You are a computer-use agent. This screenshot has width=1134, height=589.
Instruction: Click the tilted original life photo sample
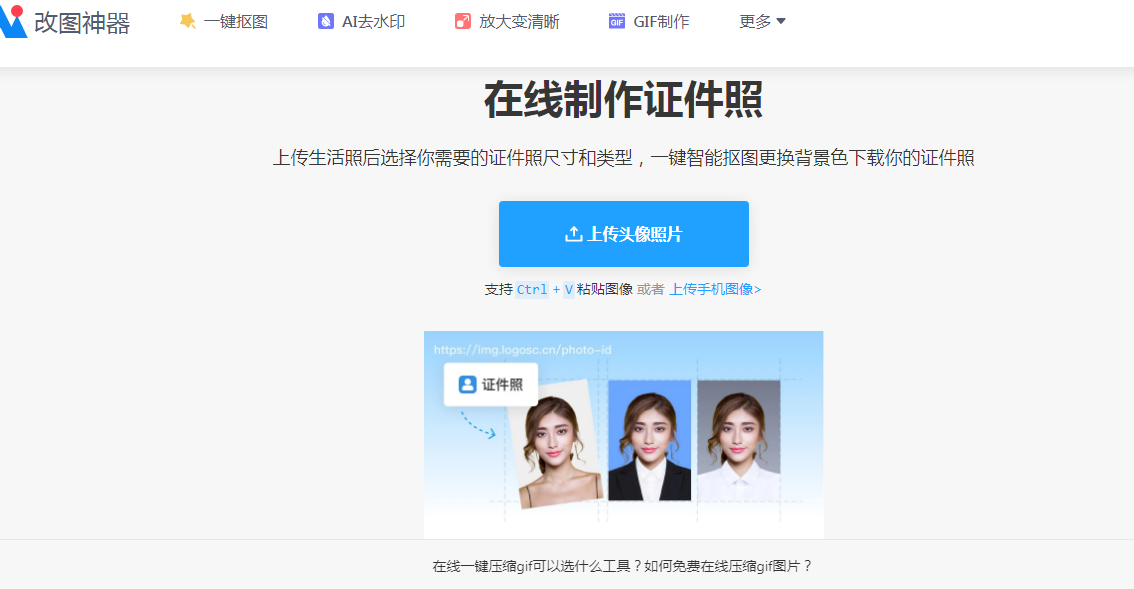click(555, 444)
